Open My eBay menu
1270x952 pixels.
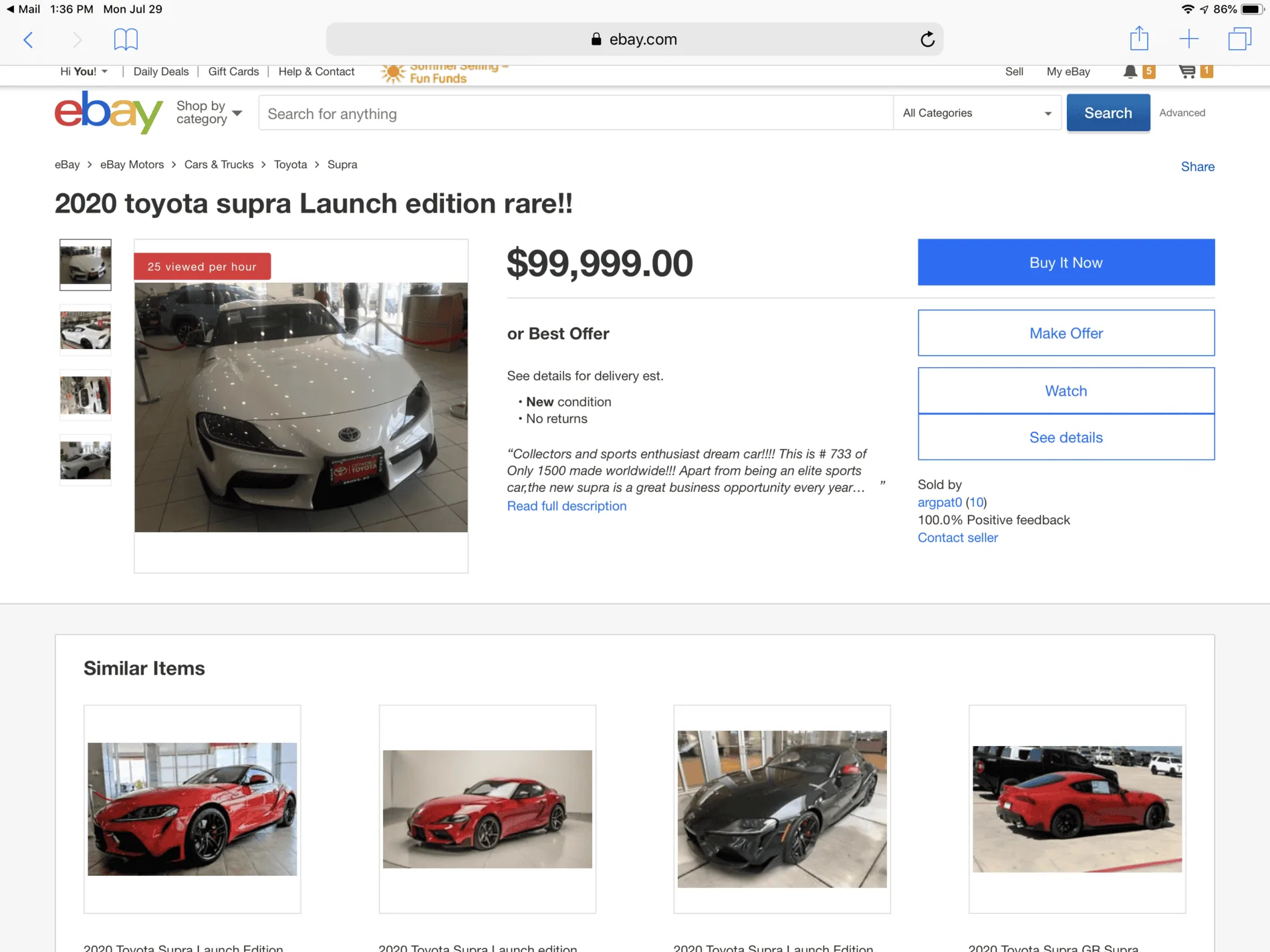1068,72
